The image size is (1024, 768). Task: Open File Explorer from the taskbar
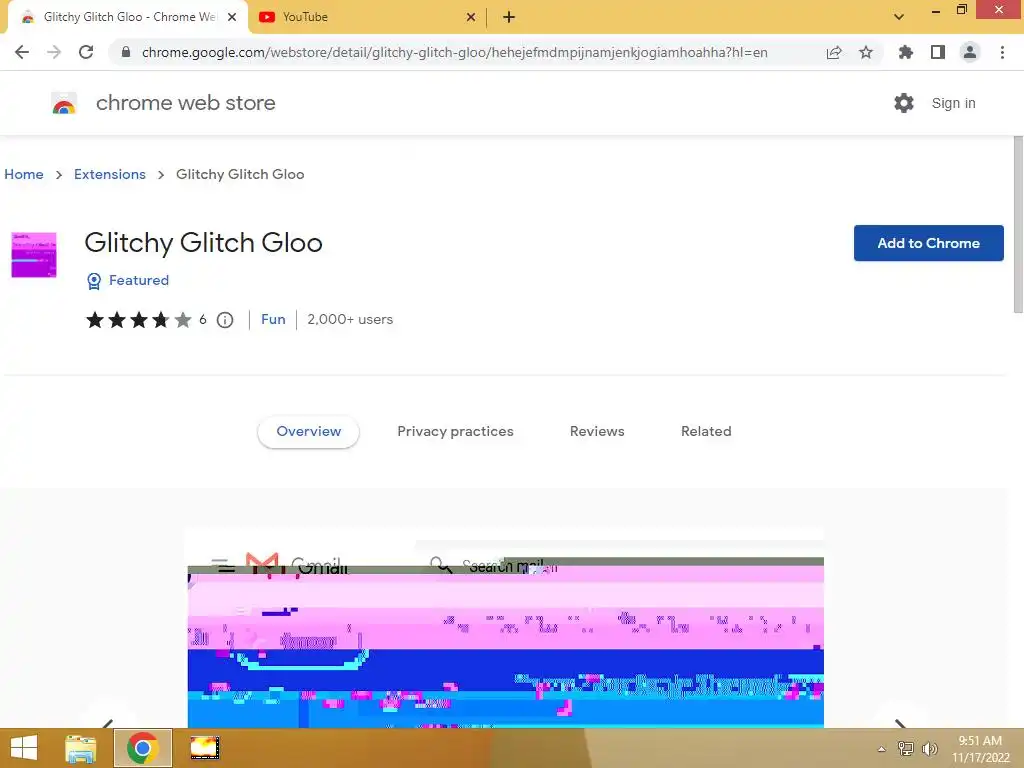[x=81, y=748]
